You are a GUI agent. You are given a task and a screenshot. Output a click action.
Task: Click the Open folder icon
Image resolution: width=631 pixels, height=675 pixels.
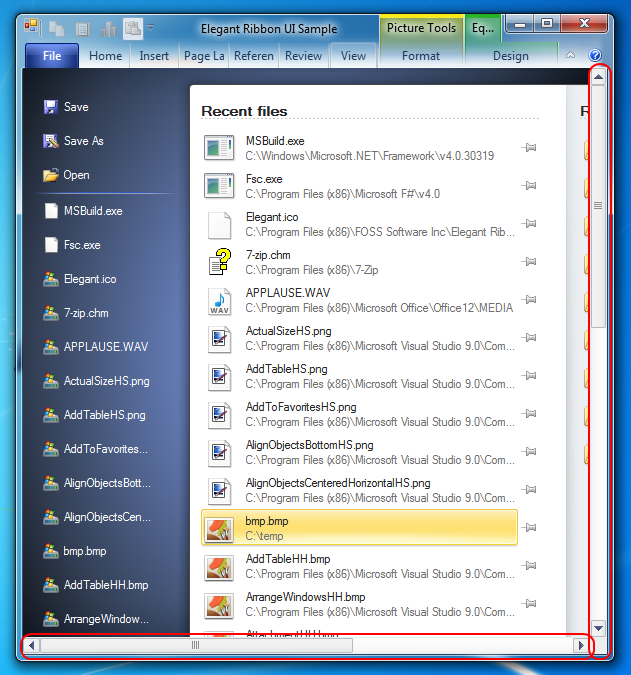(x=51, y=175)
